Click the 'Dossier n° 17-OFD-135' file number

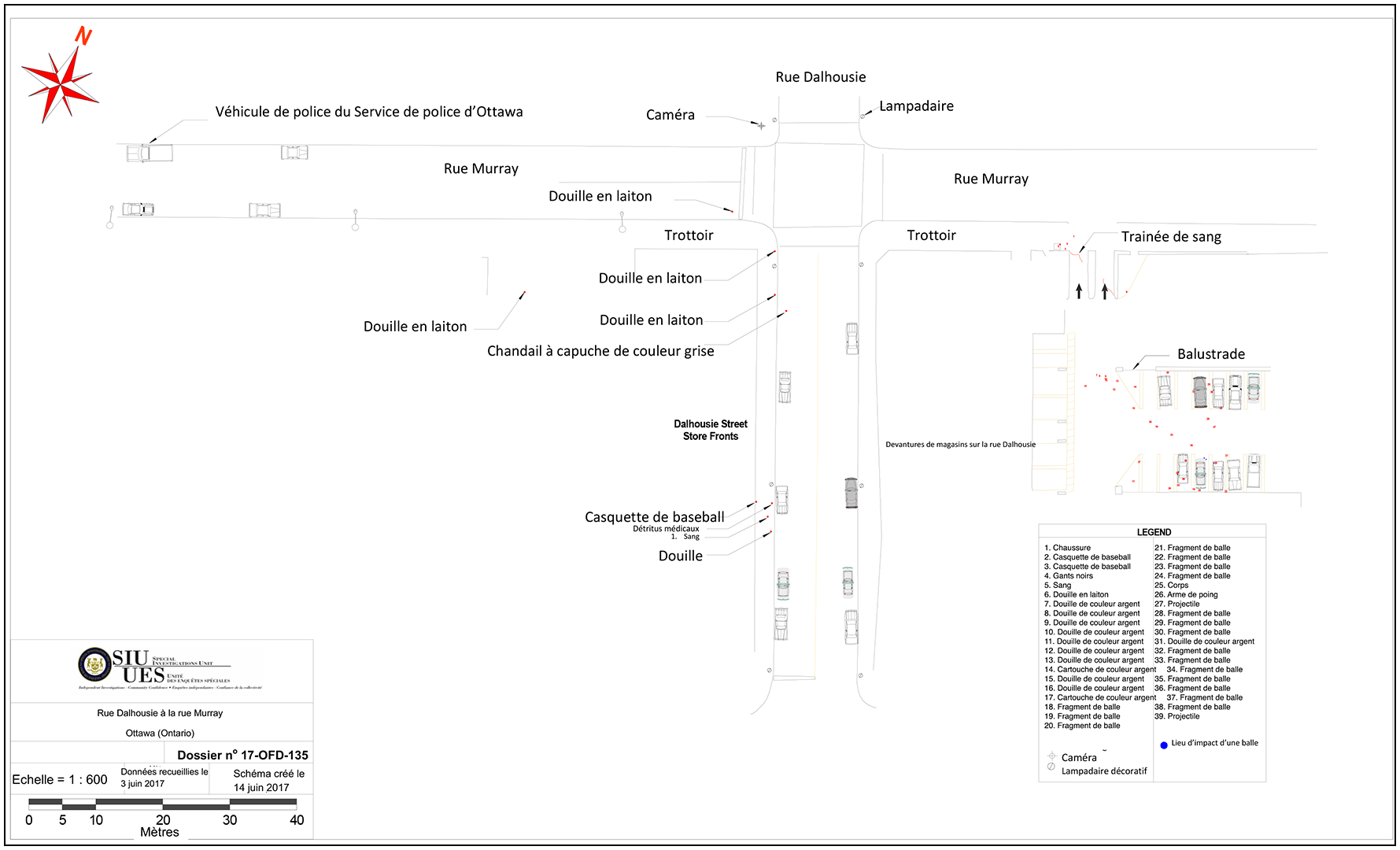click(242, 755)
